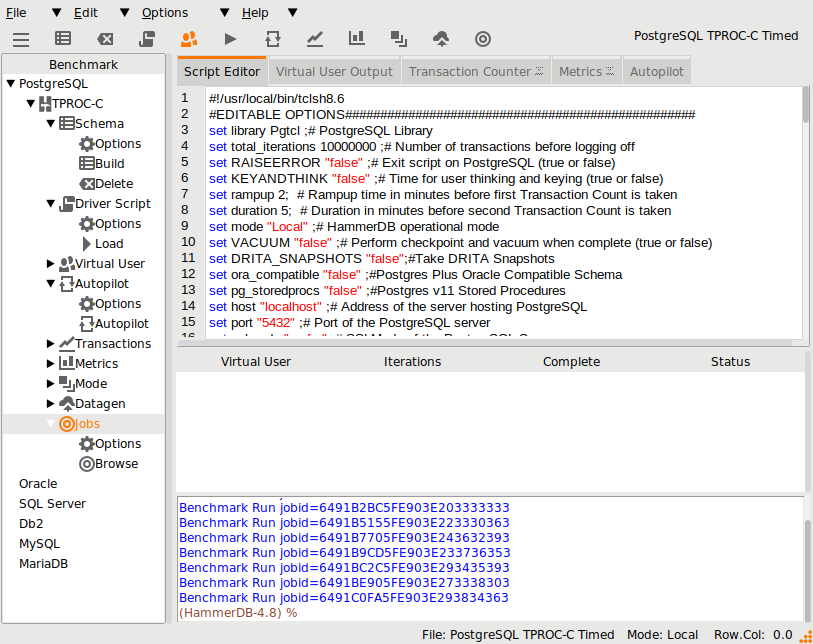The height and width of the screenshot is (644, 813).
Task: Expand the Mode tree node
Action: tap(50, 384)
